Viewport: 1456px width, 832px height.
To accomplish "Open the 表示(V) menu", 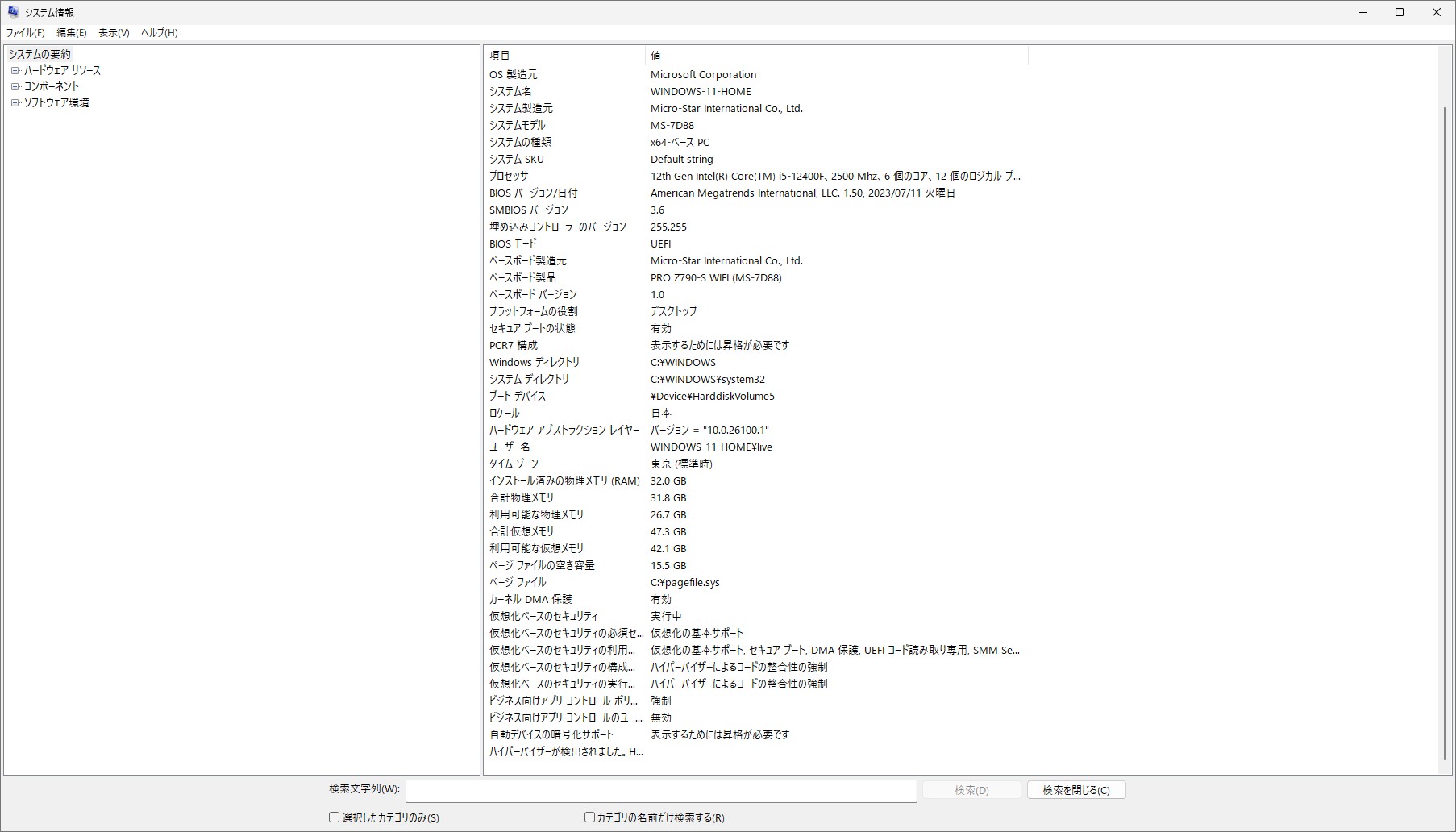I will pyautogui.click(x=114, y=33).
